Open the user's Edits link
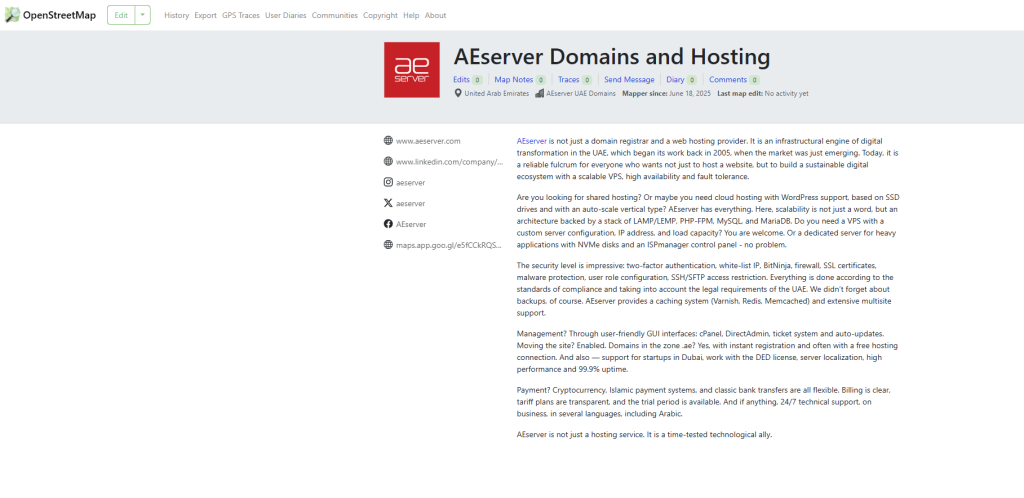The width and height of the screenshot is (1024, 498). pos(461,80)
